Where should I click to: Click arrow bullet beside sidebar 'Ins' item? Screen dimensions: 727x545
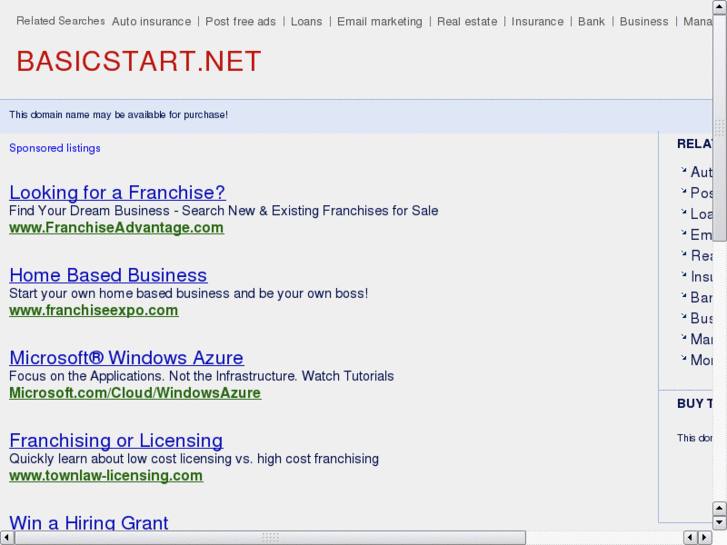683,275
